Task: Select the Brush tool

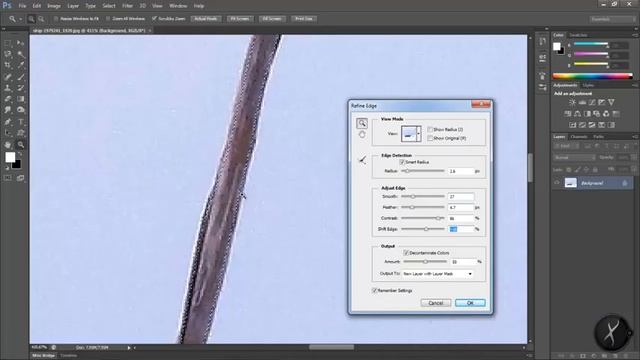Action: point(20,77)
